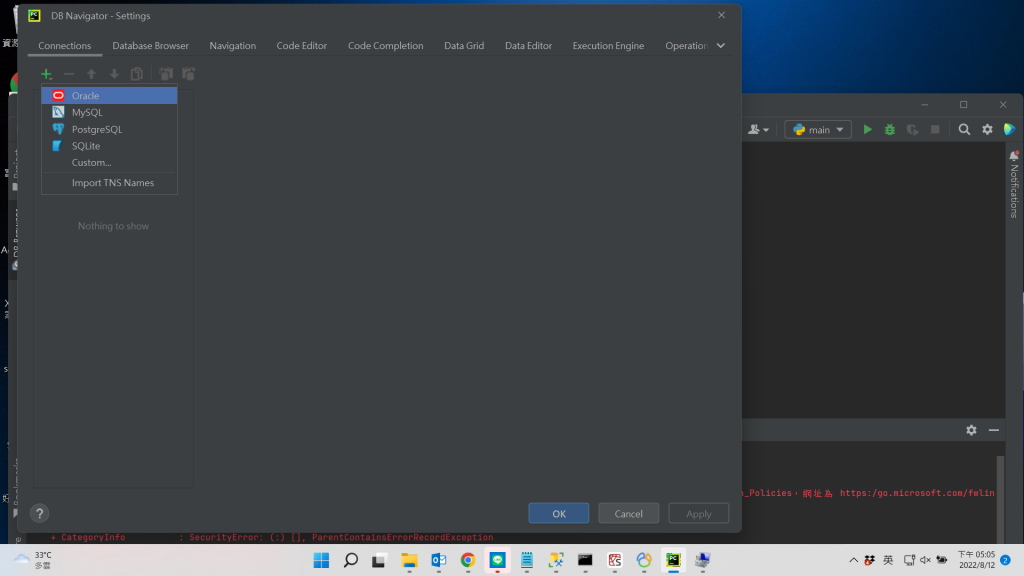The height and width of the screenshot is (576, 1024).
Task: Open the command prompt taskbar icon
Action: pyautogui.click(x=585, y=560)
